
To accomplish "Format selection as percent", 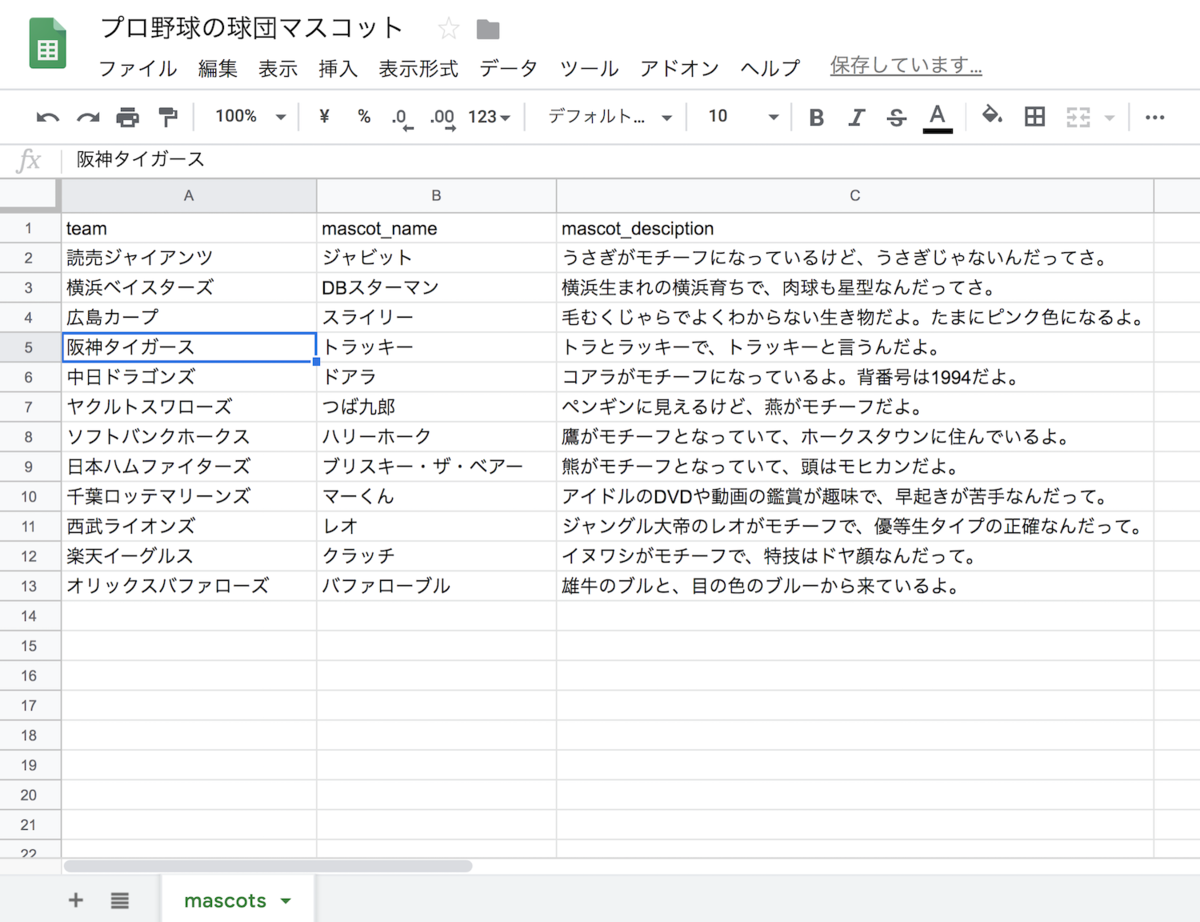I will pos(363,117).
